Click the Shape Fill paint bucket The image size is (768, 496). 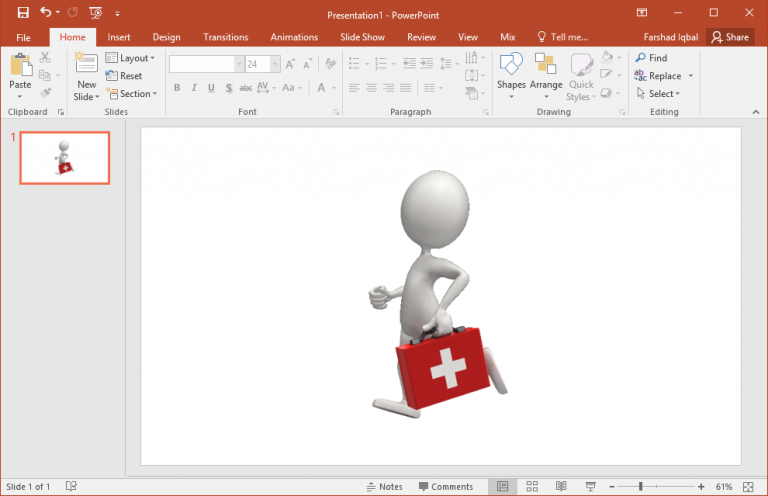(x=607, y=57)
